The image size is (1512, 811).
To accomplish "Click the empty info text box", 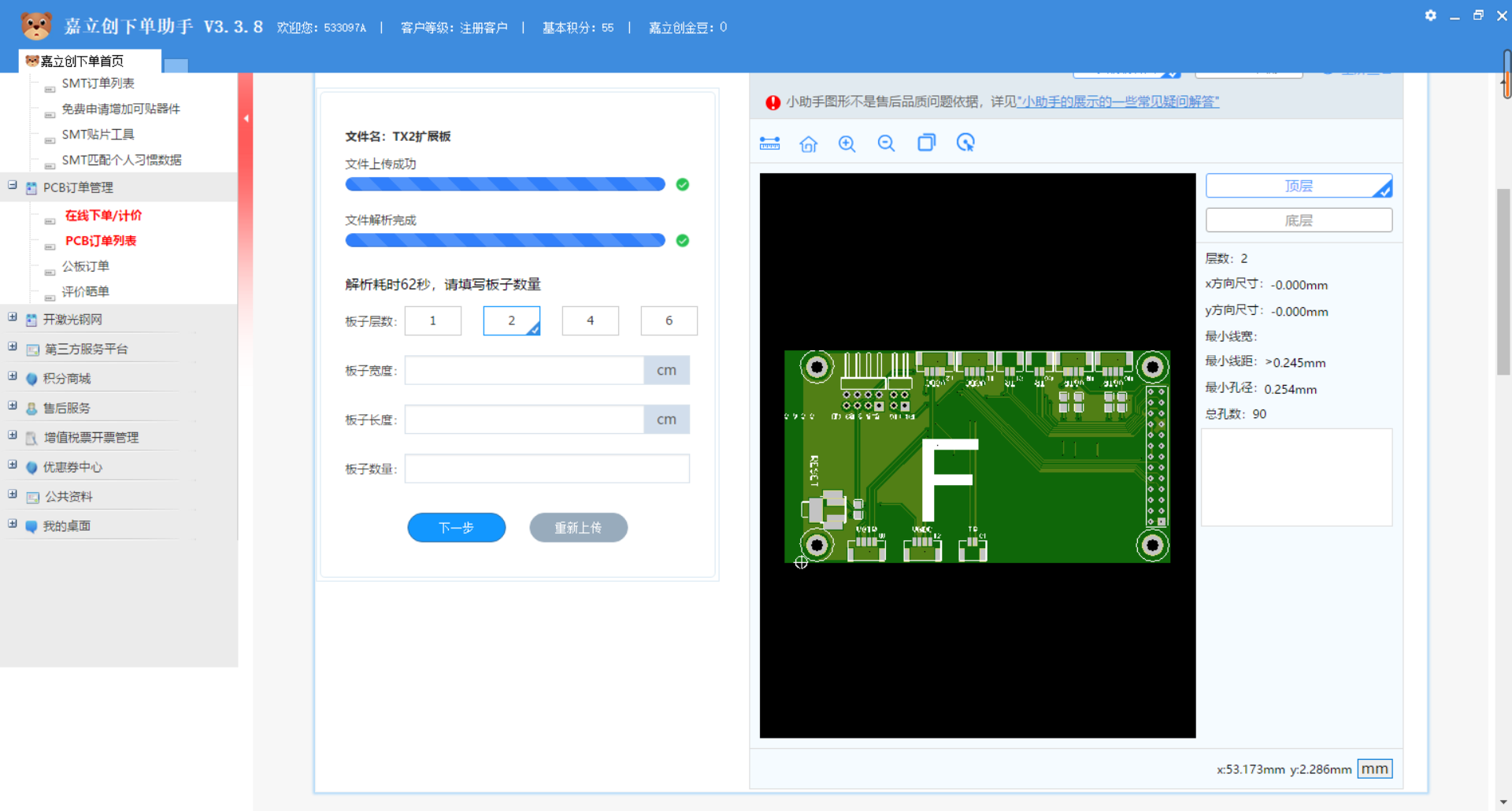I will (1296, 477).
